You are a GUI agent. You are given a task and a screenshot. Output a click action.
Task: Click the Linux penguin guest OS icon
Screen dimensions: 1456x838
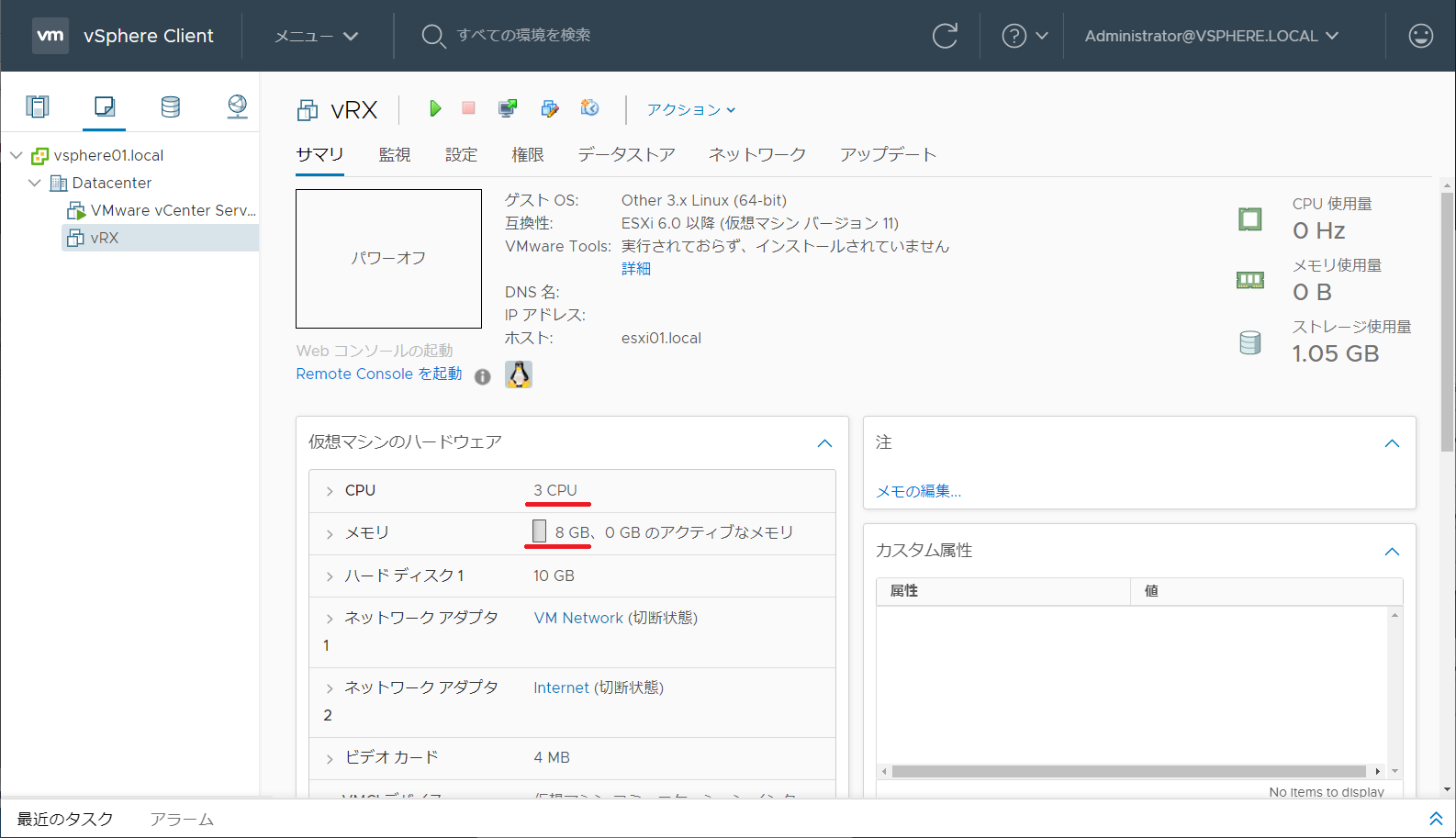point(519,374)
